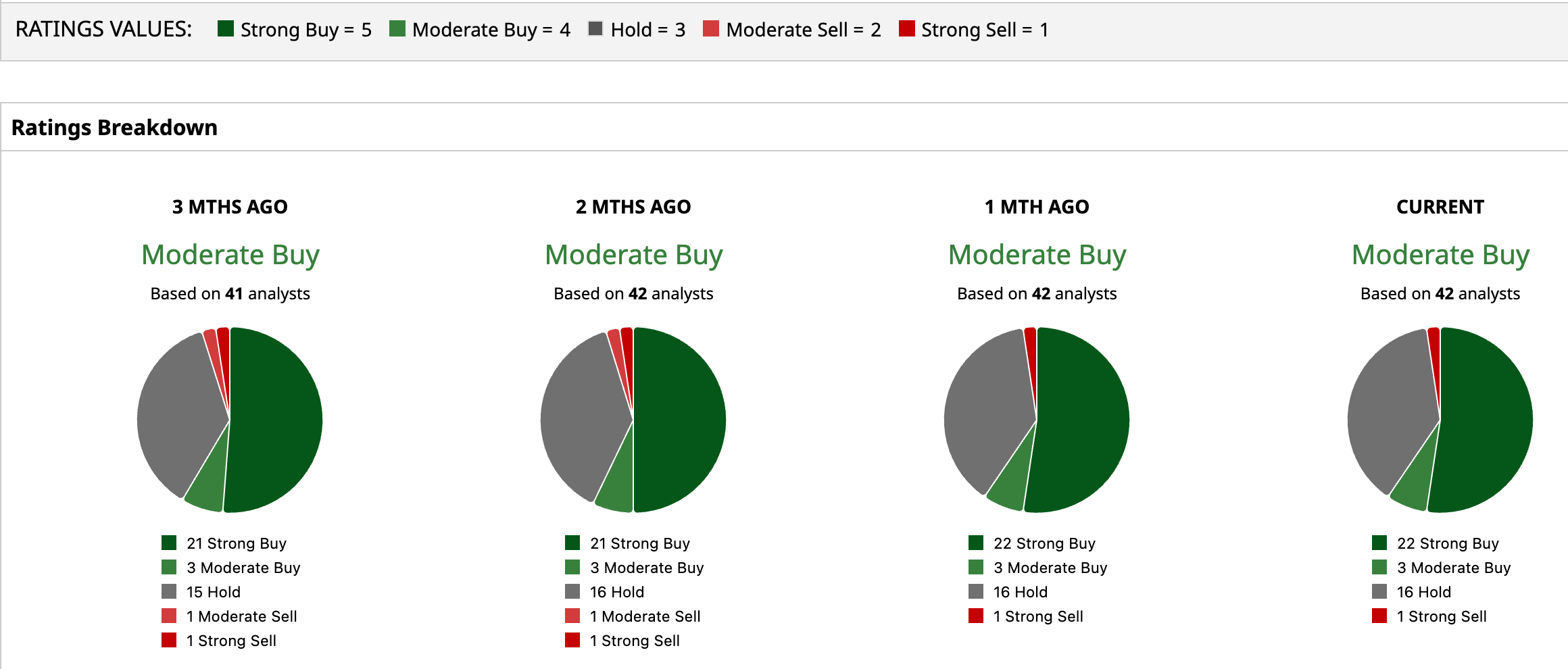Click "1 Moderate Sell" swatch under 2 MTHS AGO

click(572, 616)
